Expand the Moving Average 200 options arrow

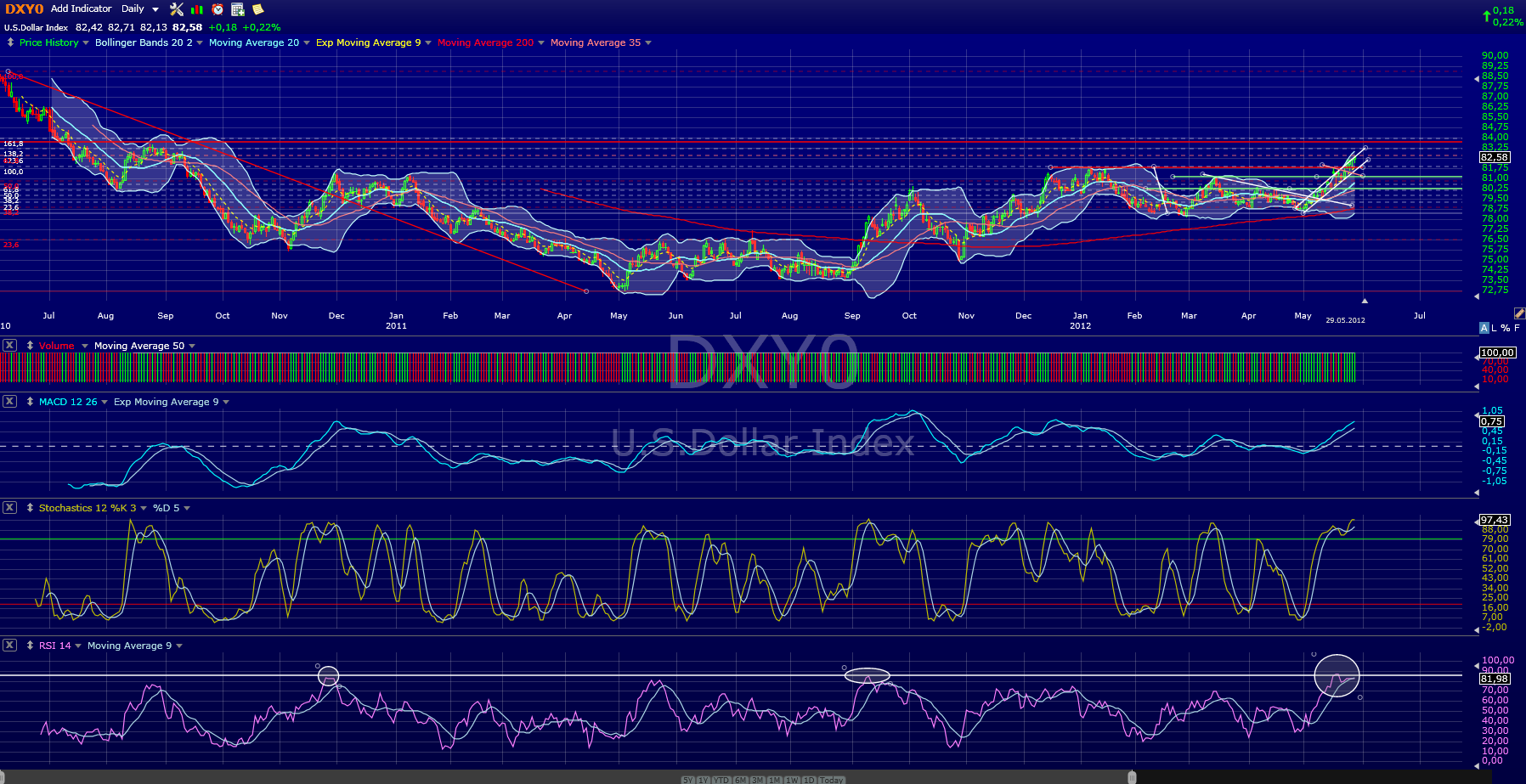click(541, 43)
